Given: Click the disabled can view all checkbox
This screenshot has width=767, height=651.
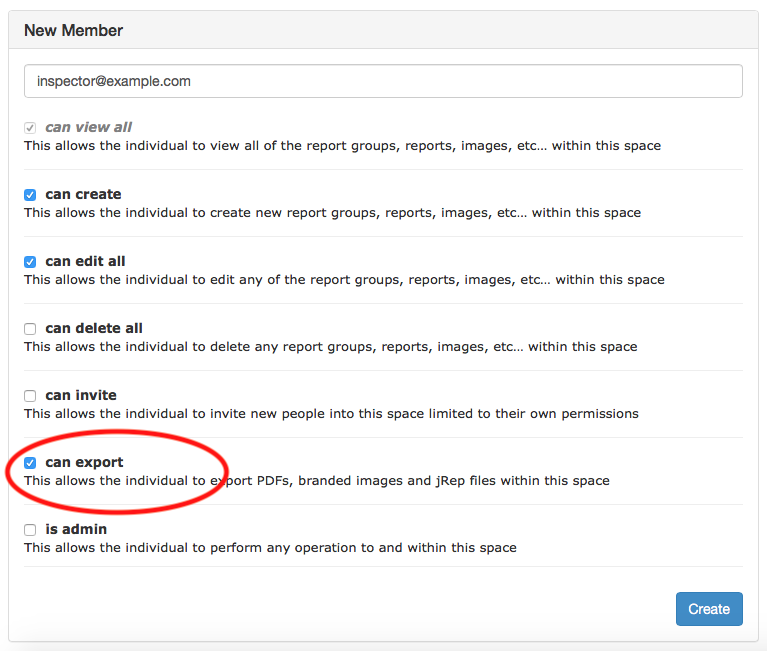Looking at the screenshot, I should [30, 128].
